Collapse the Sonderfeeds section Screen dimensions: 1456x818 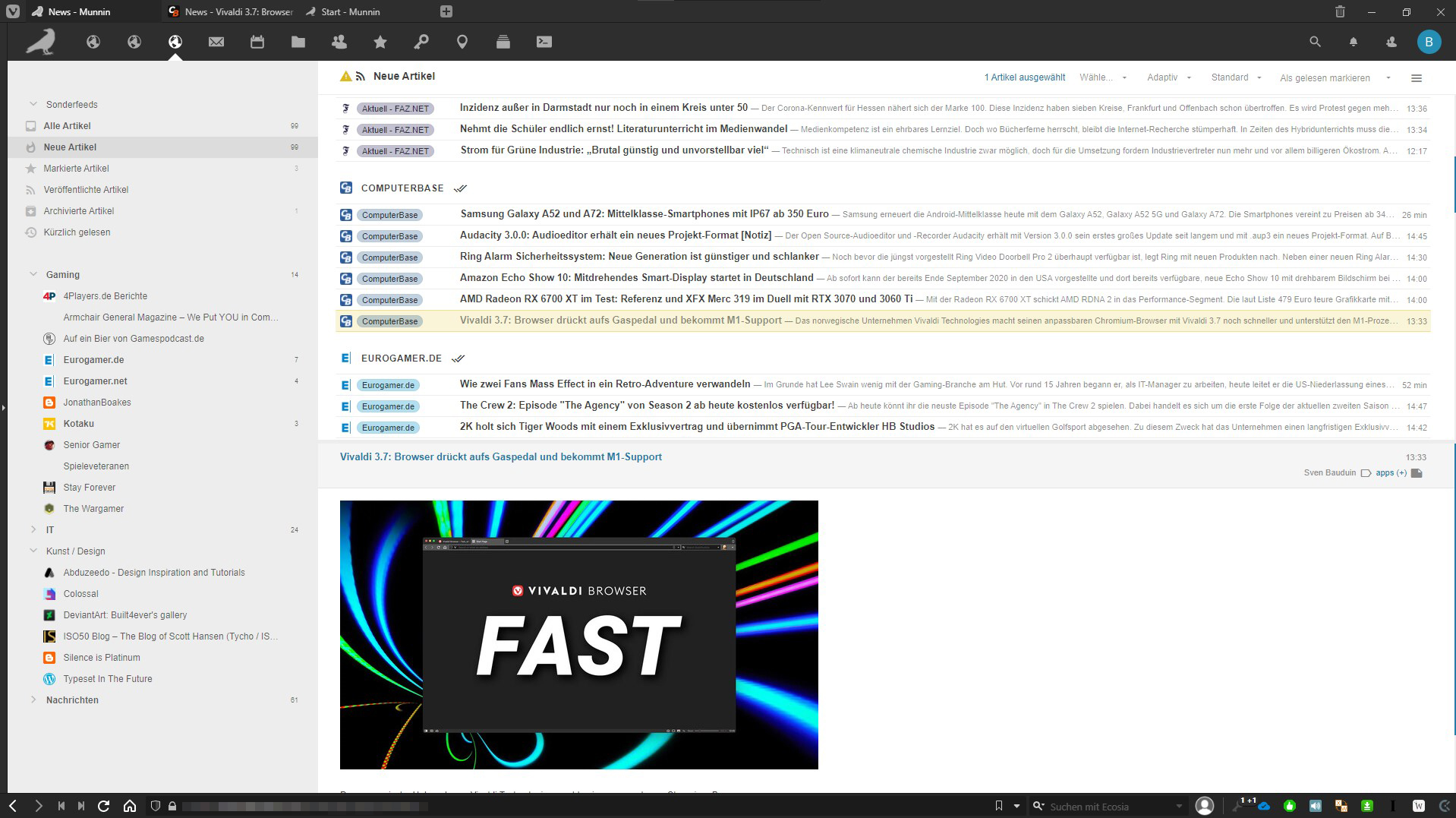[x=33, y=104]
